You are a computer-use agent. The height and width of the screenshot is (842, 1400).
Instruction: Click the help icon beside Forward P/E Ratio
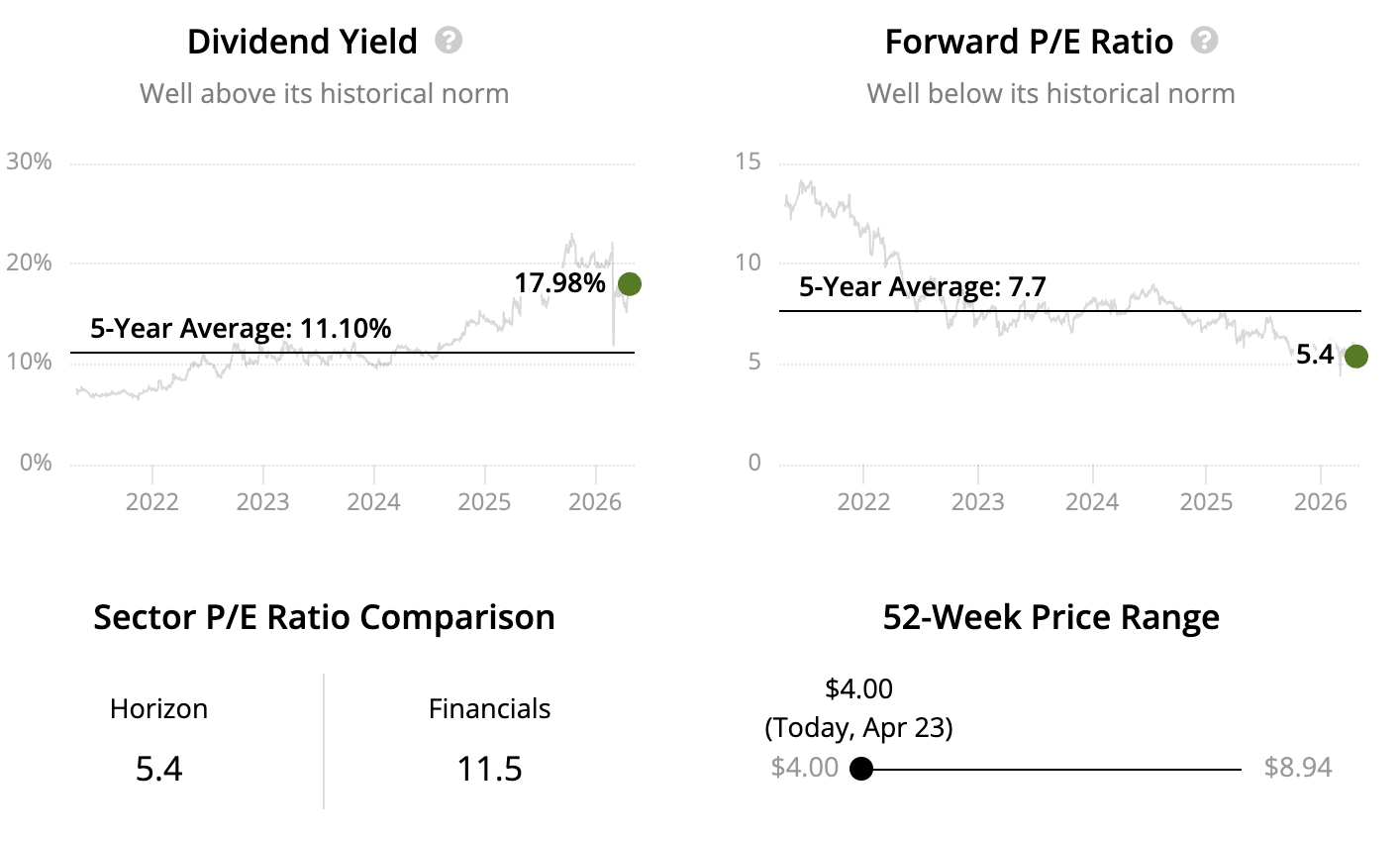coord(1204,41)
